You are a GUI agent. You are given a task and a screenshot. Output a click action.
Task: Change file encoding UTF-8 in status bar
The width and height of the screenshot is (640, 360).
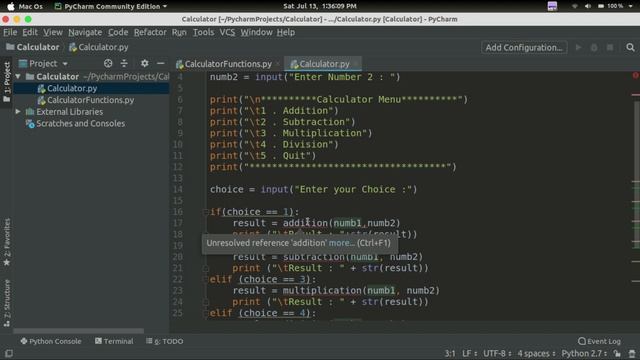point(497,353)
